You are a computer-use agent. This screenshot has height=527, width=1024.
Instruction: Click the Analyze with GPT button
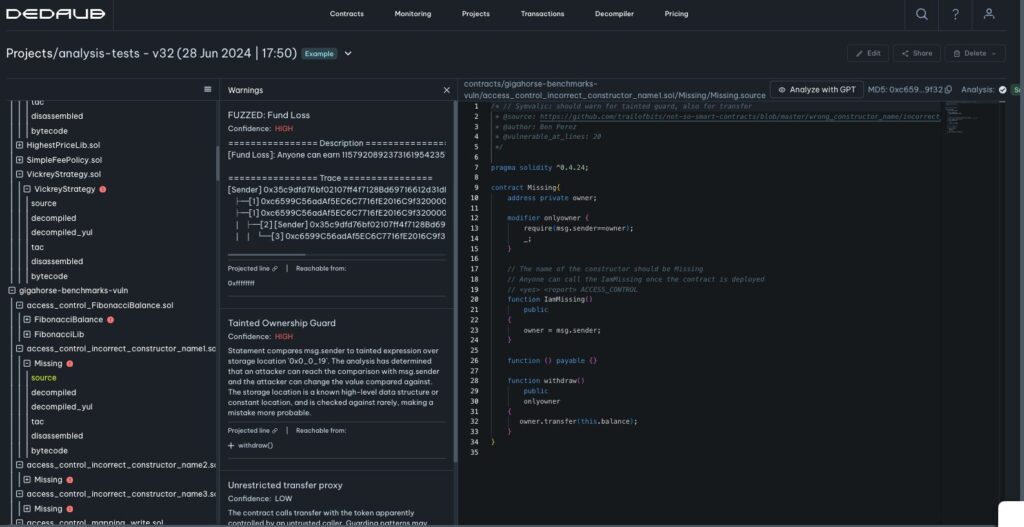coord(817,90)
